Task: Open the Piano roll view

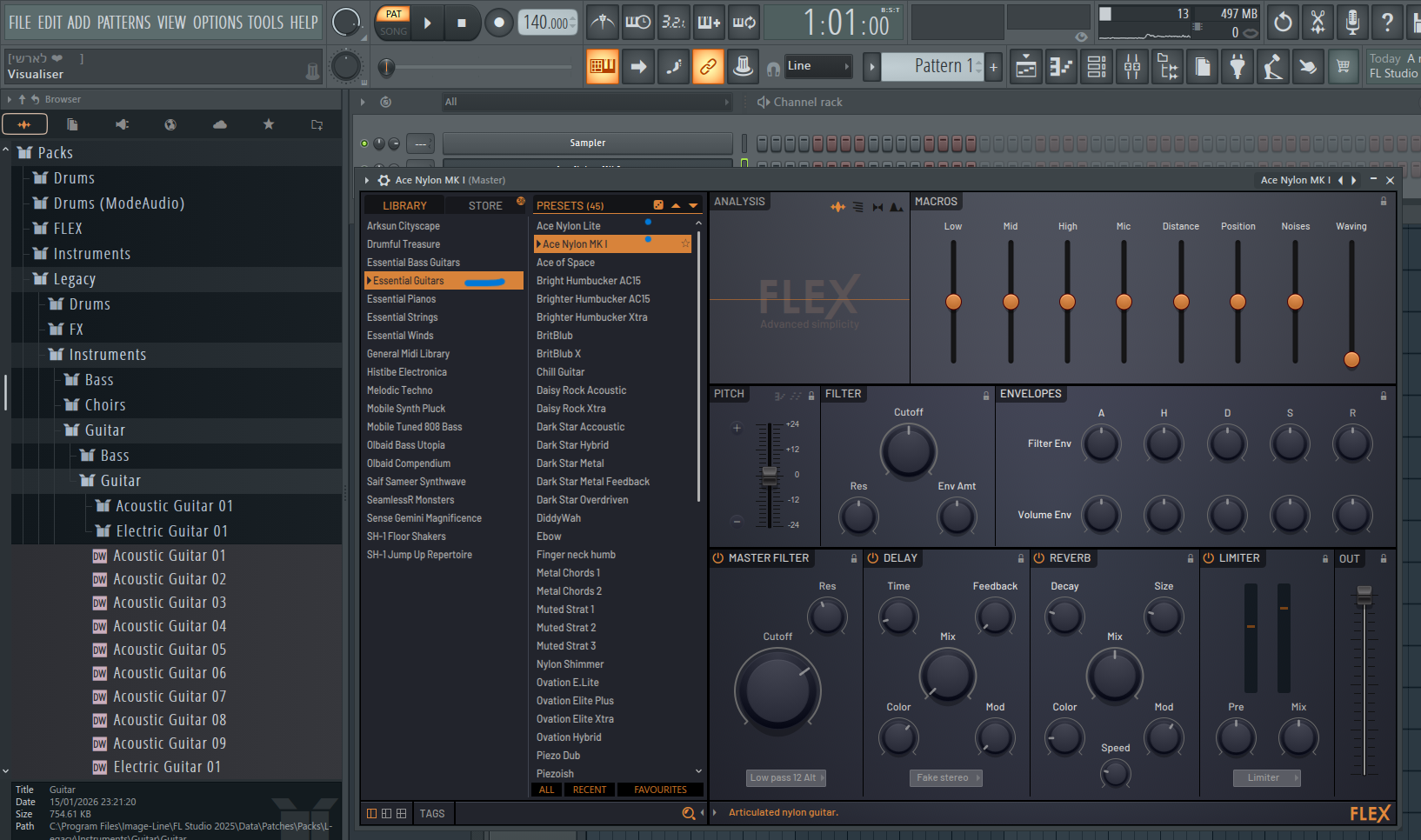Action: point(1061,67)
